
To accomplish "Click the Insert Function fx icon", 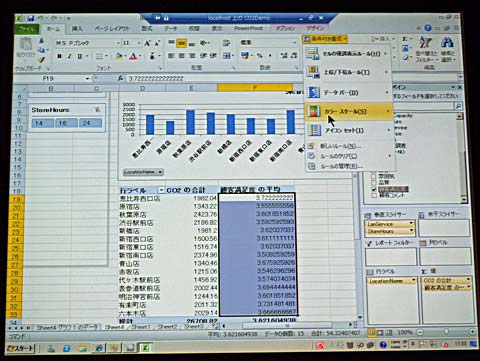I will 120,78.
